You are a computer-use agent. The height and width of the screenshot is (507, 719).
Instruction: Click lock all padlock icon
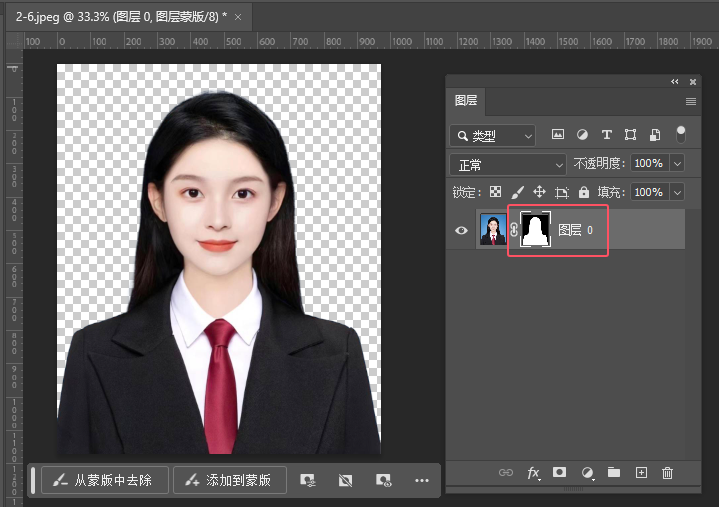point(583,192)
